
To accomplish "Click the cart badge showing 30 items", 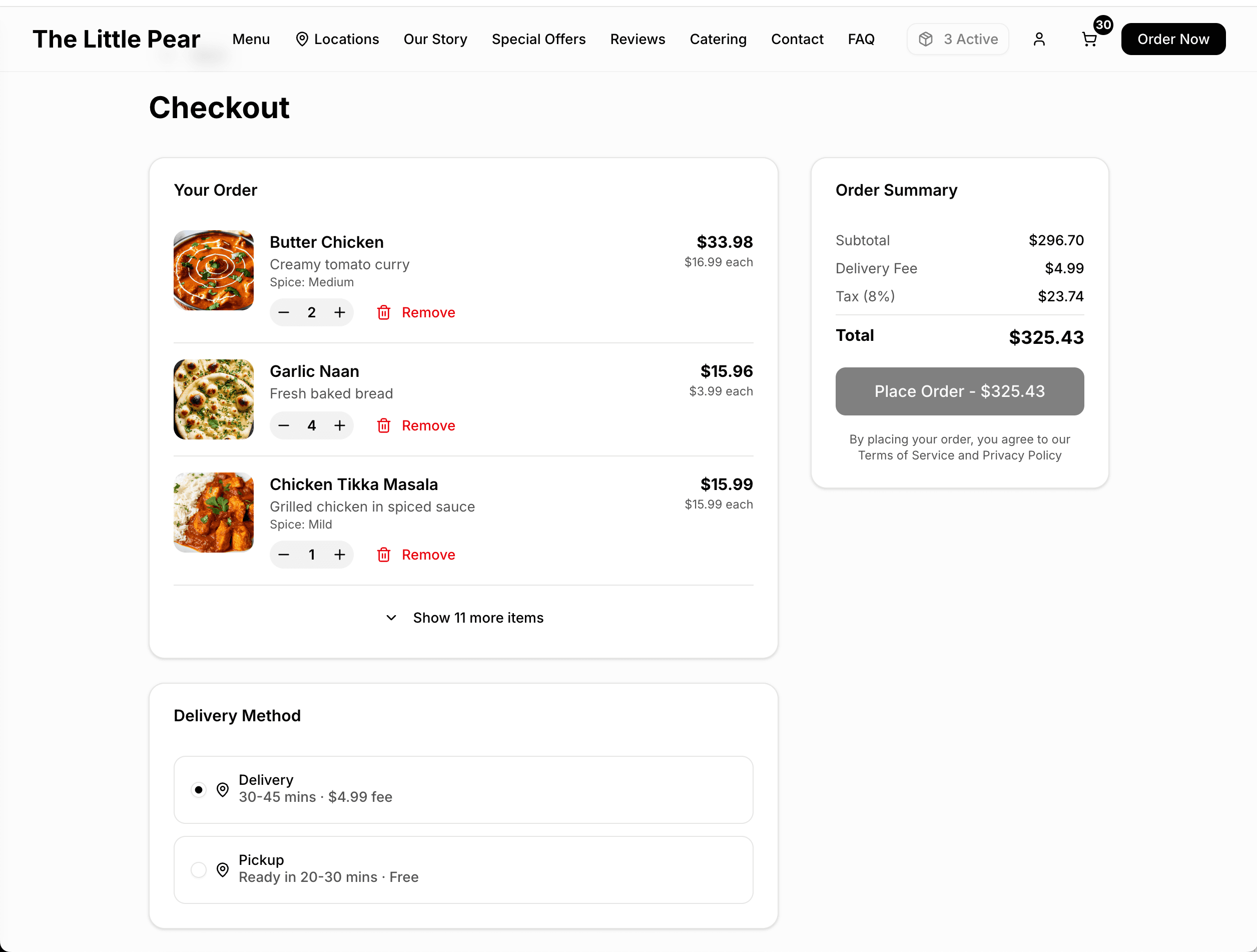I will click(1103, 25).
